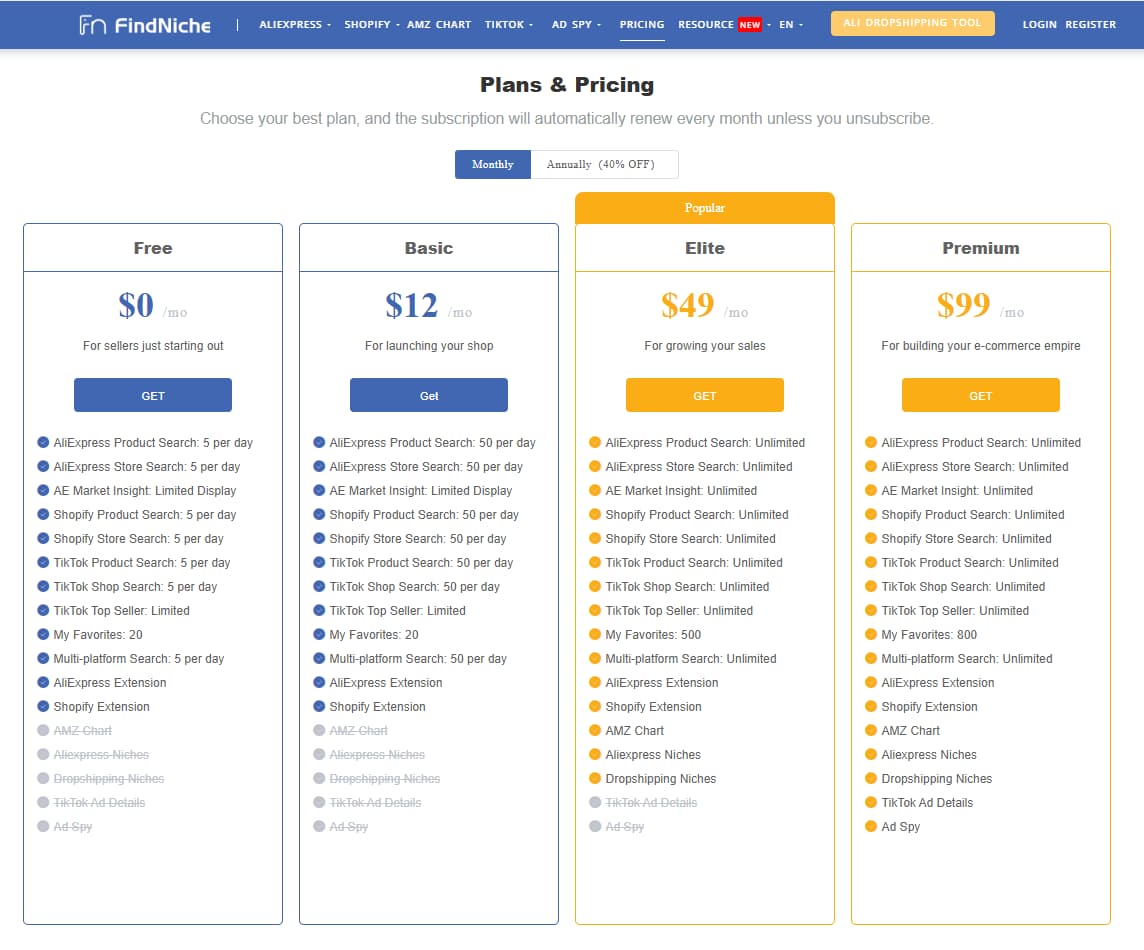Click 'For launching your shop' text

pos(429,346)
